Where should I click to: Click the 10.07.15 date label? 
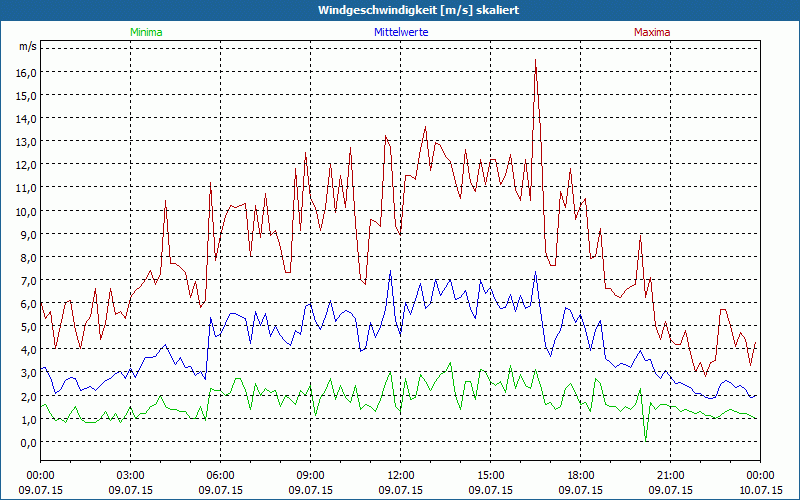click(760, 490)
